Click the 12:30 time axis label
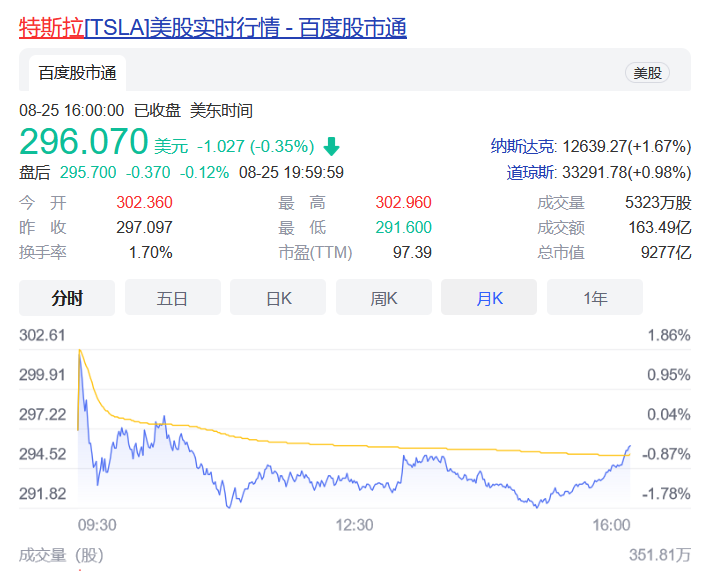Image resolution: width=718 pixels, height=571 pixels. 354,525
